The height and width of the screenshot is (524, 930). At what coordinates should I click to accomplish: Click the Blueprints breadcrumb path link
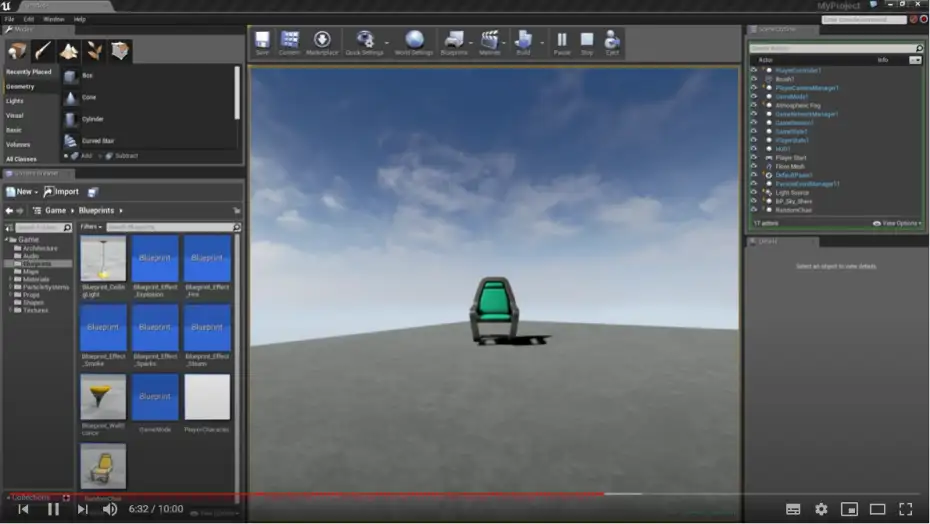[x=96, y=211]
